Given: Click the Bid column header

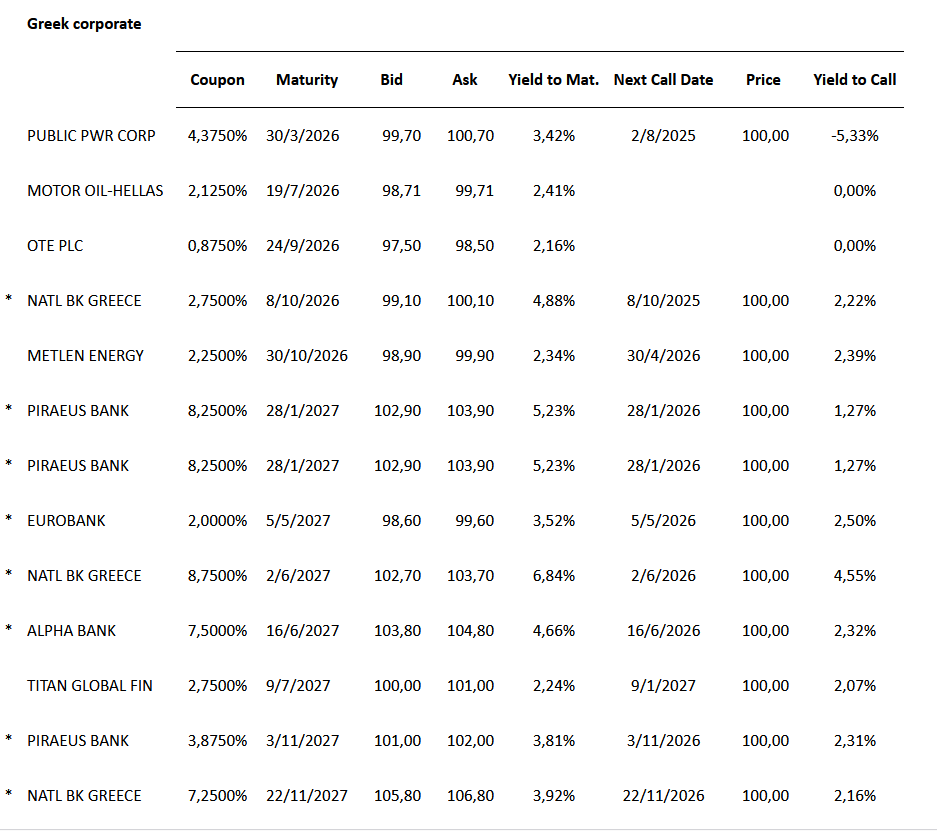Looking at the screenshot, I should (392, 80).
